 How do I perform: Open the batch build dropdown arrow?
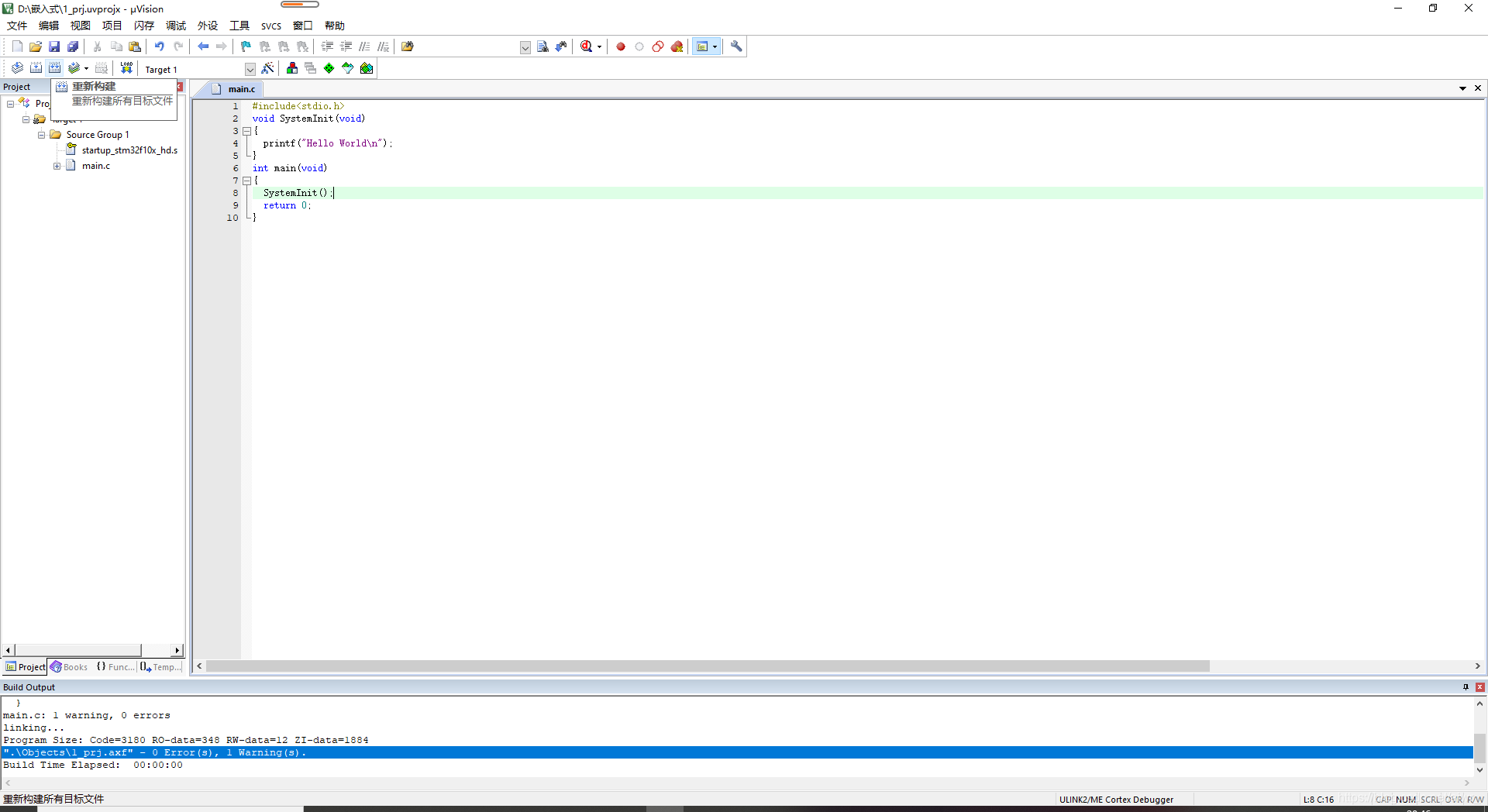click(x=86, y=68)
